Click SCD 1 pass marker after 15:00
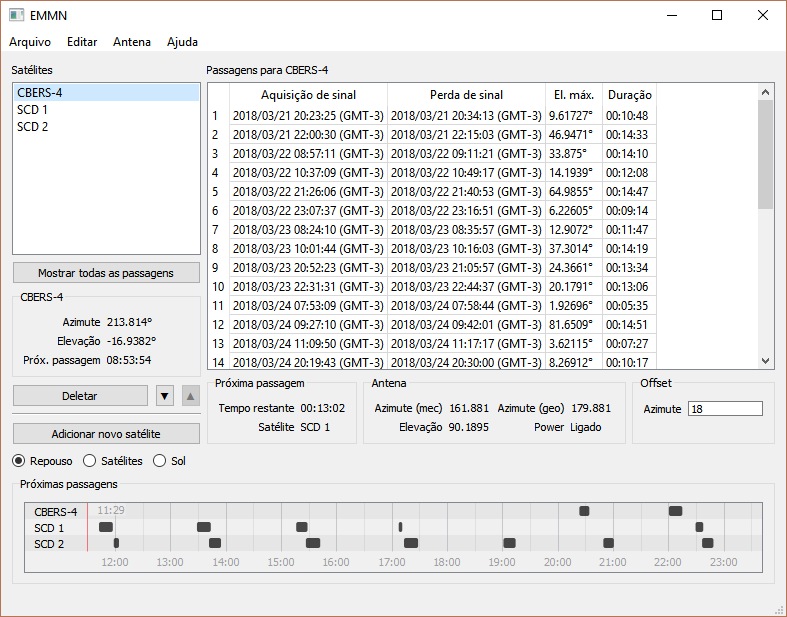Screen dimensions: 787x617 (302, 527)
